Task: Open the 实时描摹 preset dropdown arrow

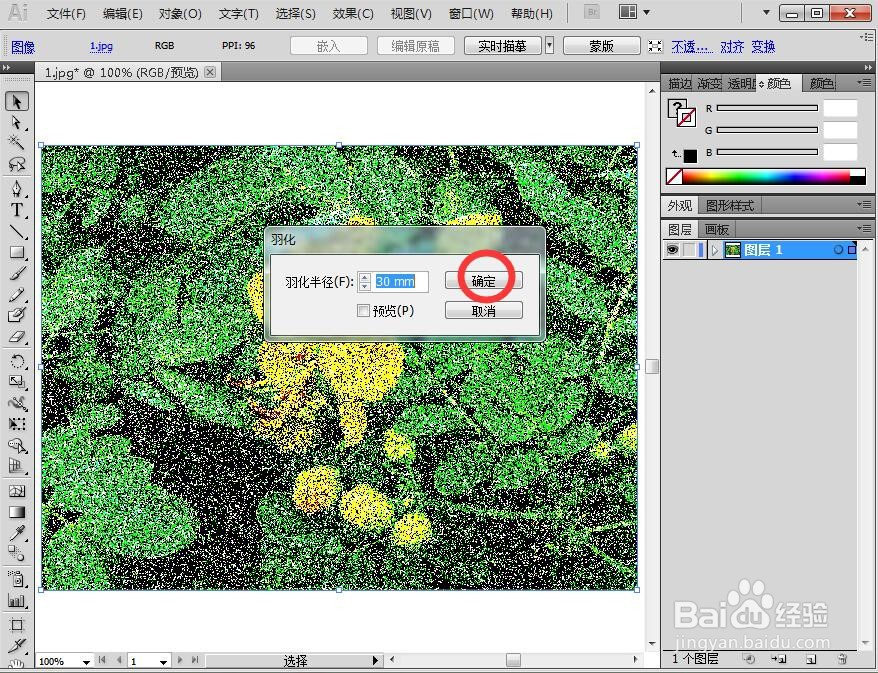Action: 550,45
